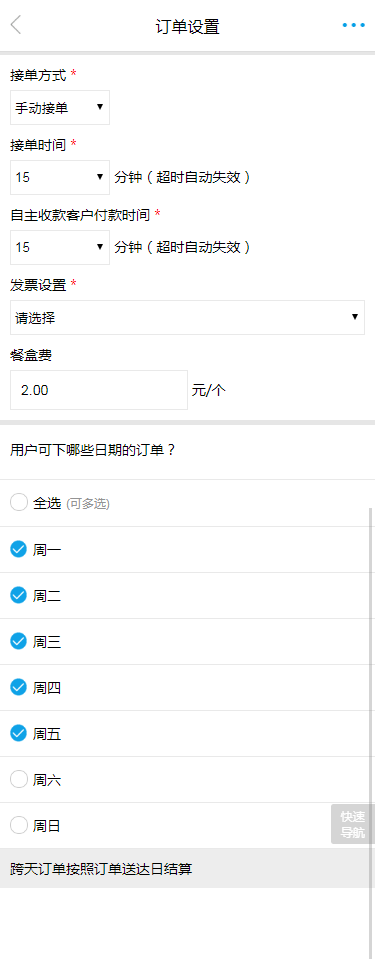Check the 全选 select-all option
The image size is (375, 968).
(19, 503)
